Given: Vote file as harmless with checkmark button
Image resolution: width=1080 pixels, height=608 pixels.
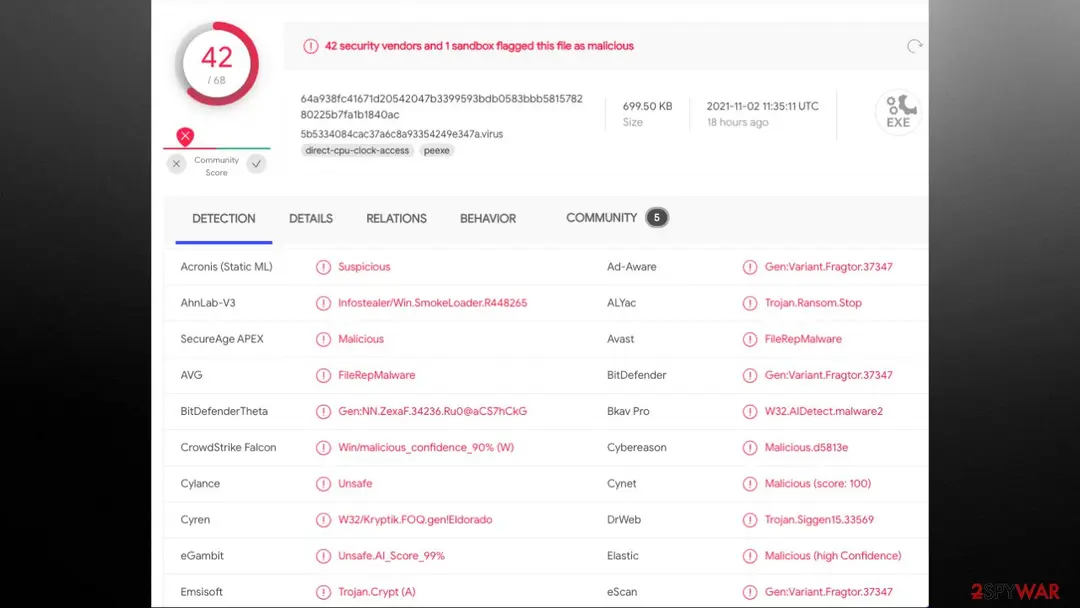Looking at the screenshot, I should (x=256, y=164).
